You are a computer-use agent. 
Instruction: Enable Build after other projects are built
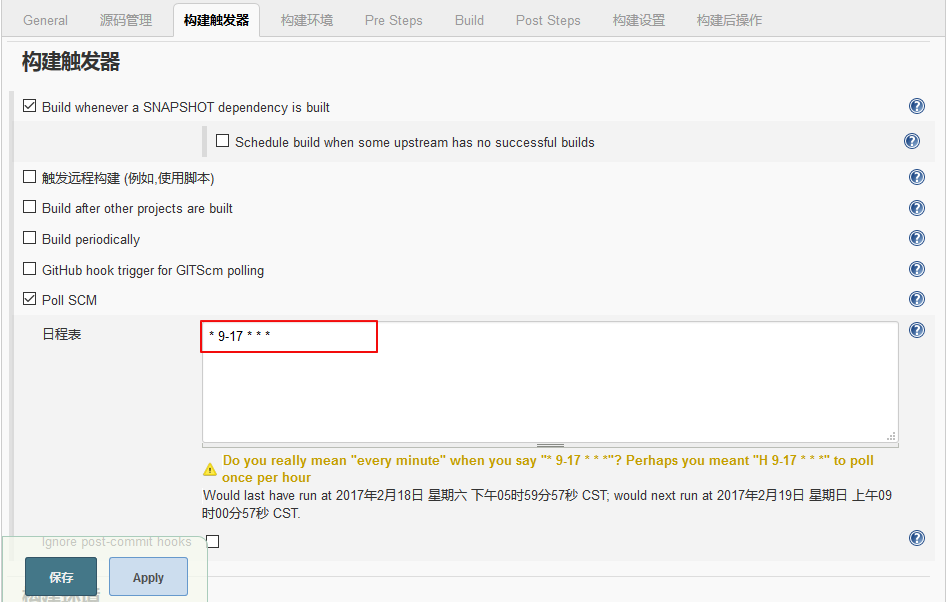tap(29, 207)
